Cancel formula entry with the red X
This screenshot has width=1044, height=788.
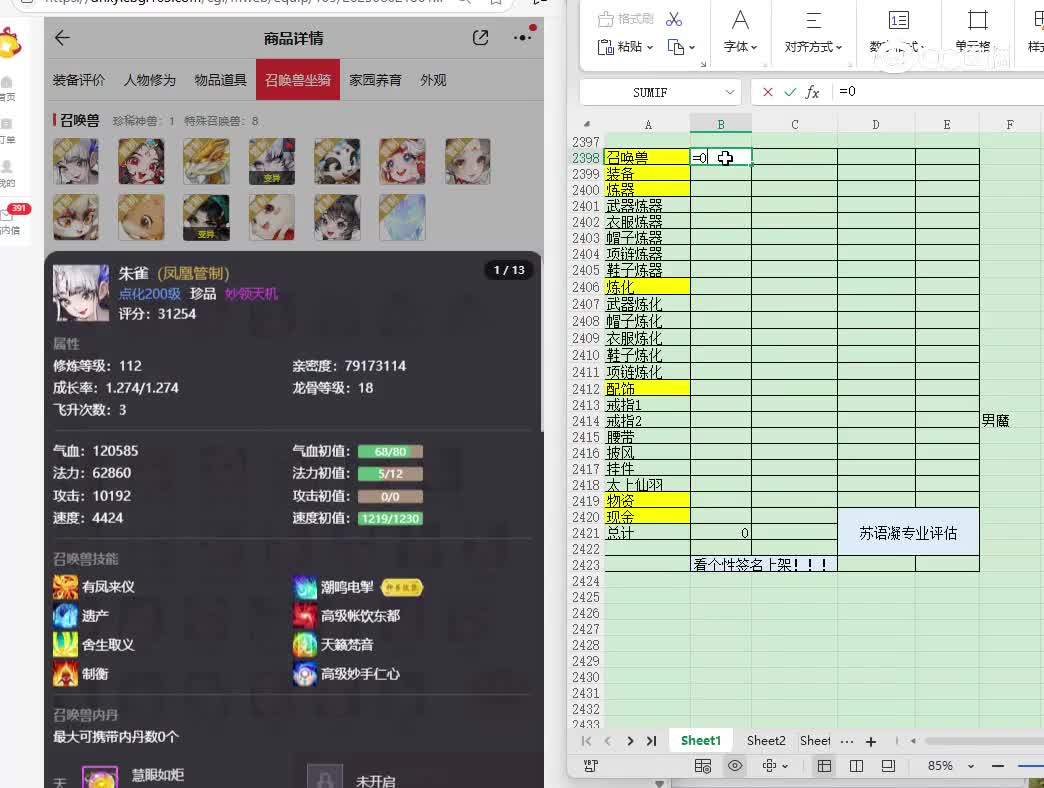point(768,92)
